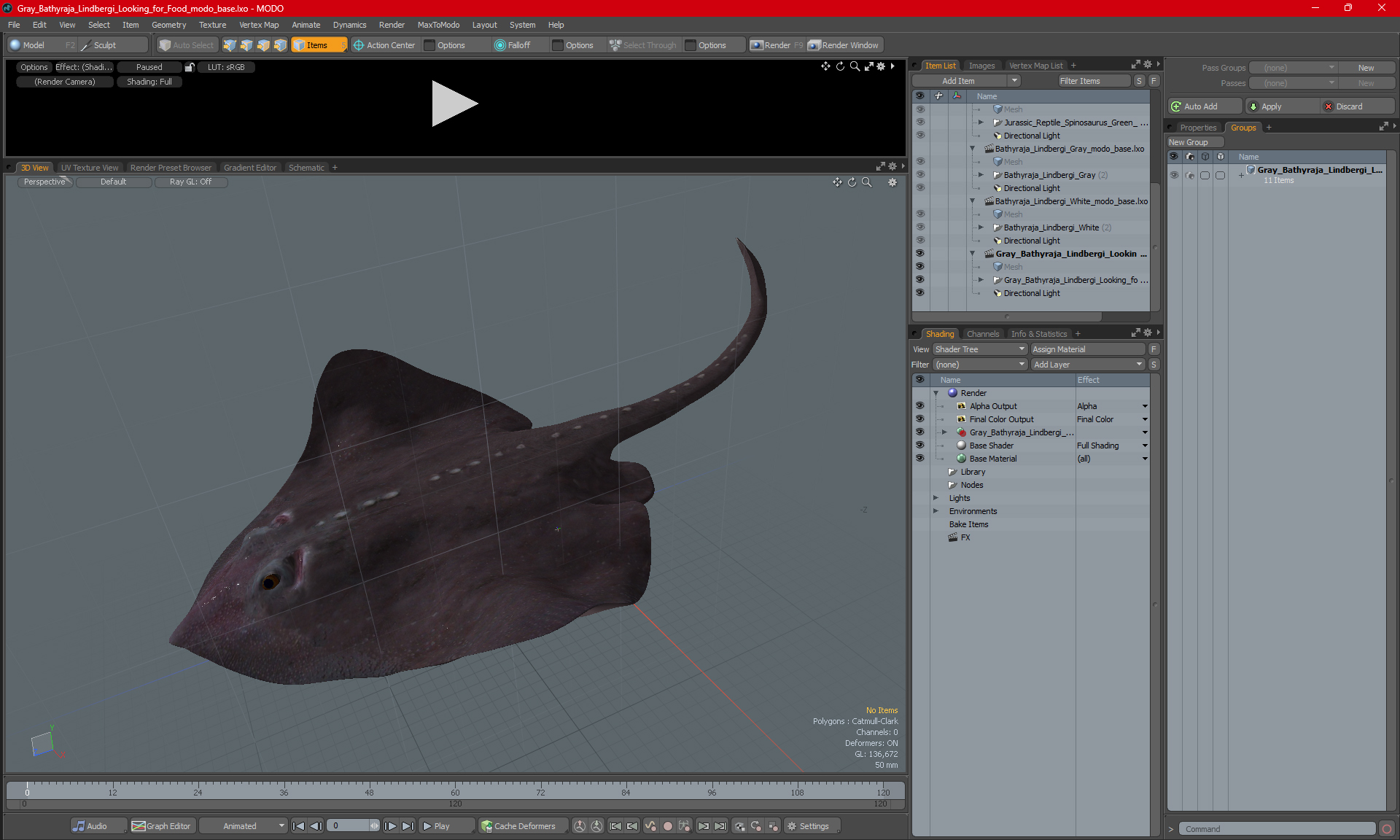
Task: Open the Render Window
Action: 844,45
